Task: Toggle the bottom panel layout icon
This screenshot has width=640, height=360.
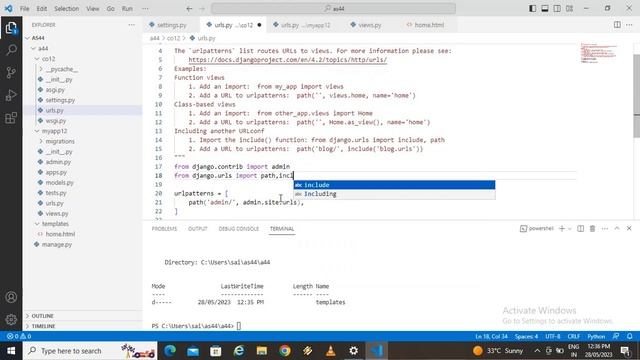Action: pyautogui.click(x=544, y=9)
